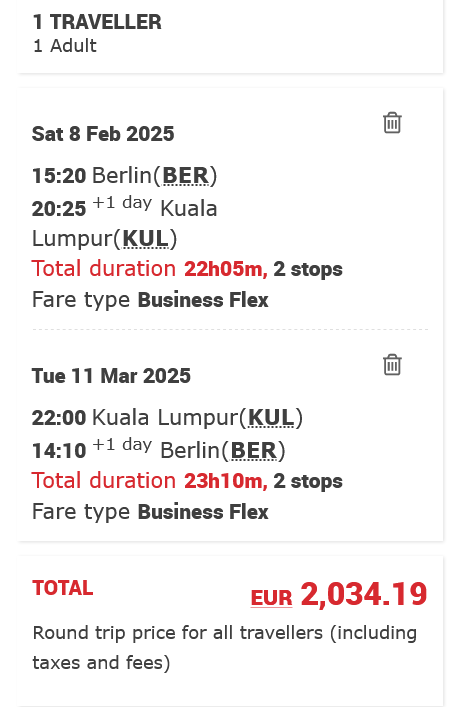Viewport: 450px width, 707px height.
Task: Click the +1 day note after 14:10
Action: pos(122,445)
